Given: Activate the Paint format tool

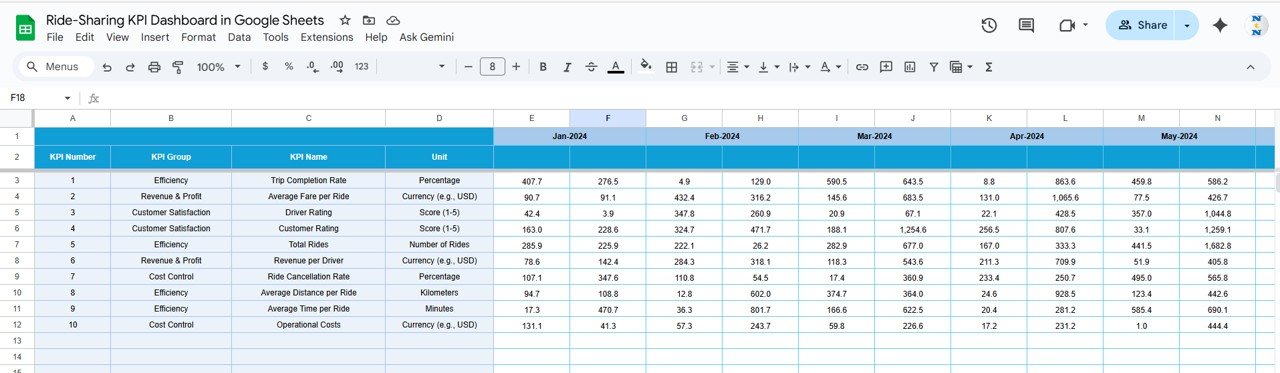Looking at the screenshot, I should (178, 67).
